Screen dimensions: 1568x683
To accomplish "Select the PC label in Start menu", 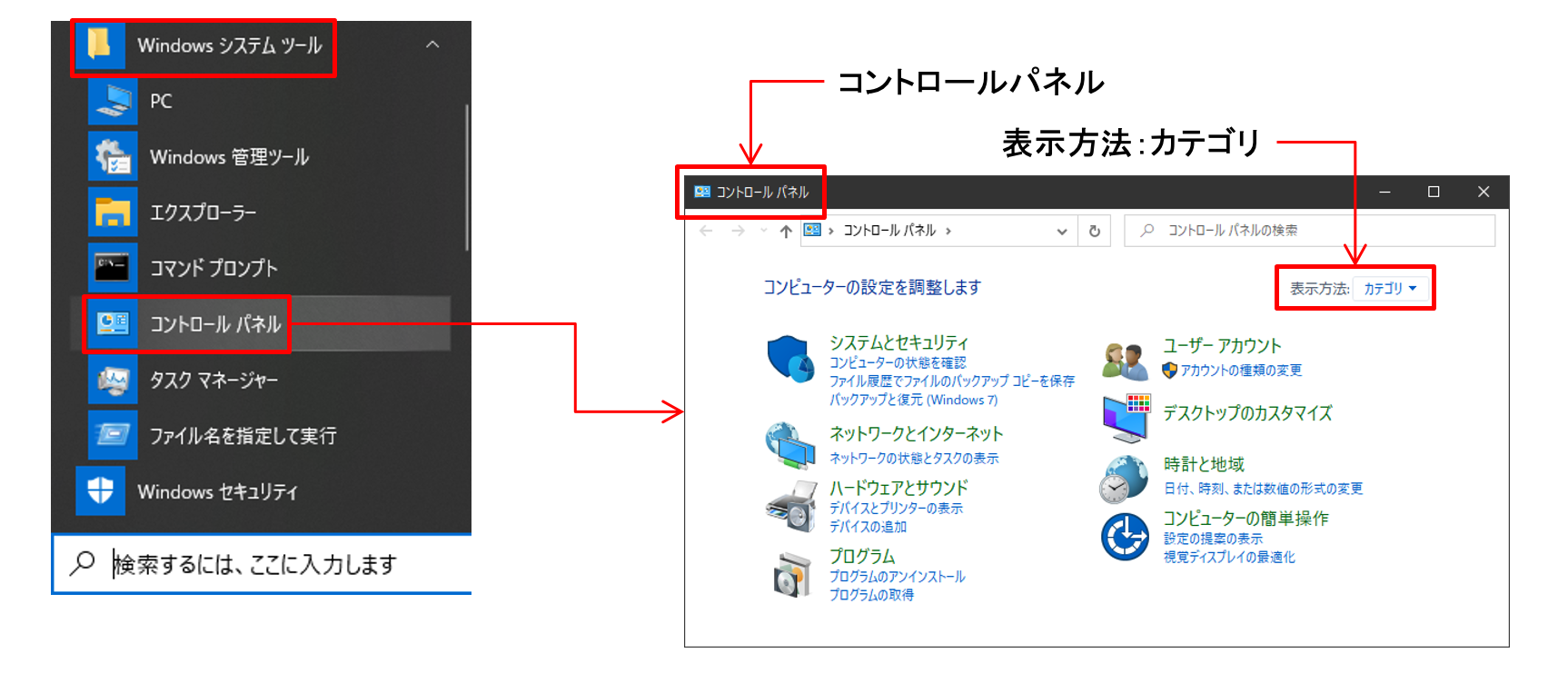I will (161, 101).
